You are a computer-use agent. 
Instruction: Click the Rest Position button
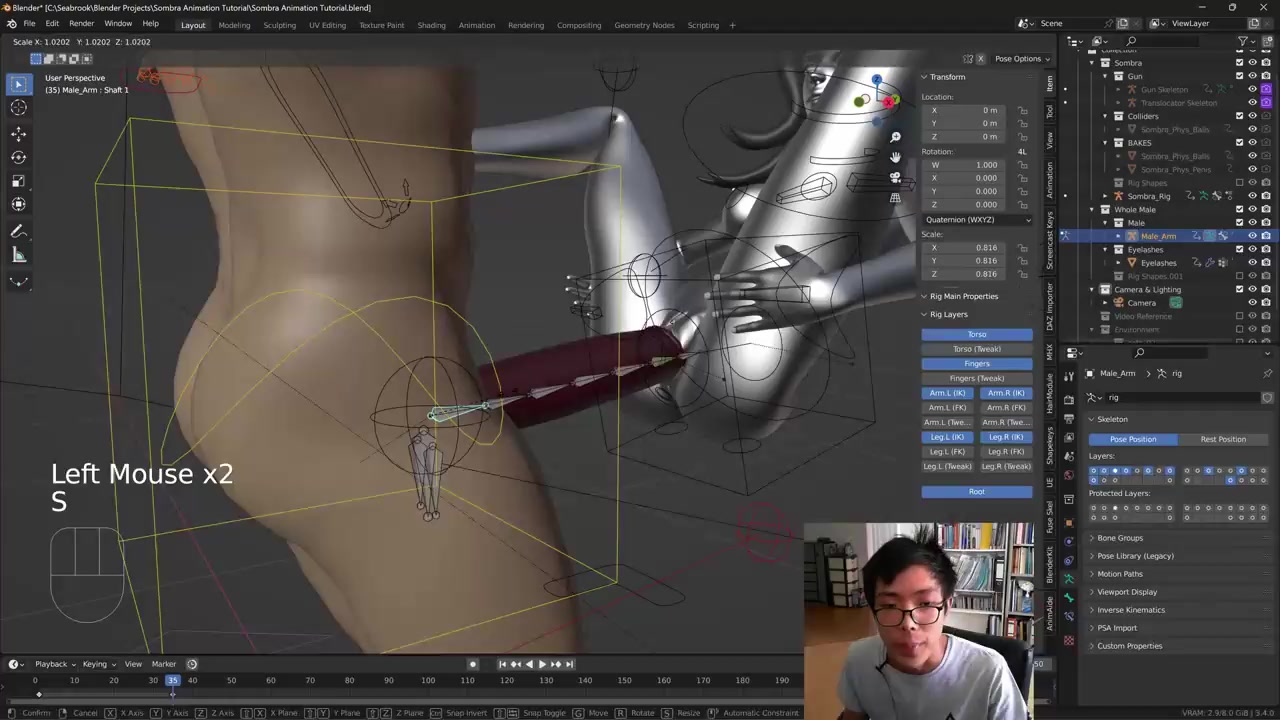[1222, 439]
